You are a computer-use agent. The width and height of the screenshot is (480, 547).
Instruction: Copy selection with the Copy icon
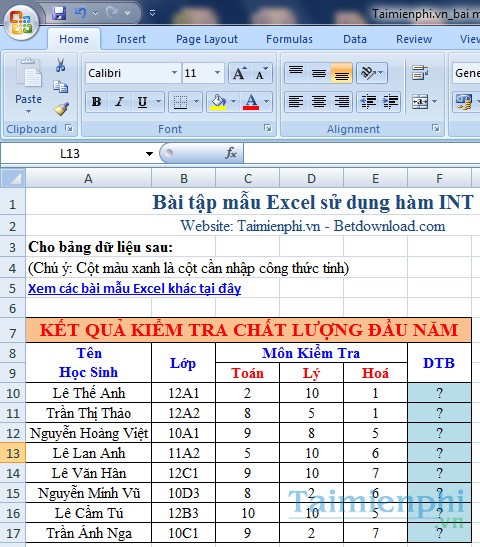coord(61,87)
